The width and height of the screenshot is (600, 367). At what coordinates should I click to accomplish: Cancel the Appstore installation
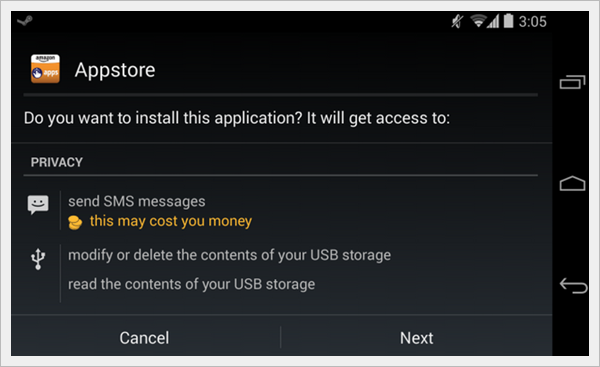coord(144,338)
